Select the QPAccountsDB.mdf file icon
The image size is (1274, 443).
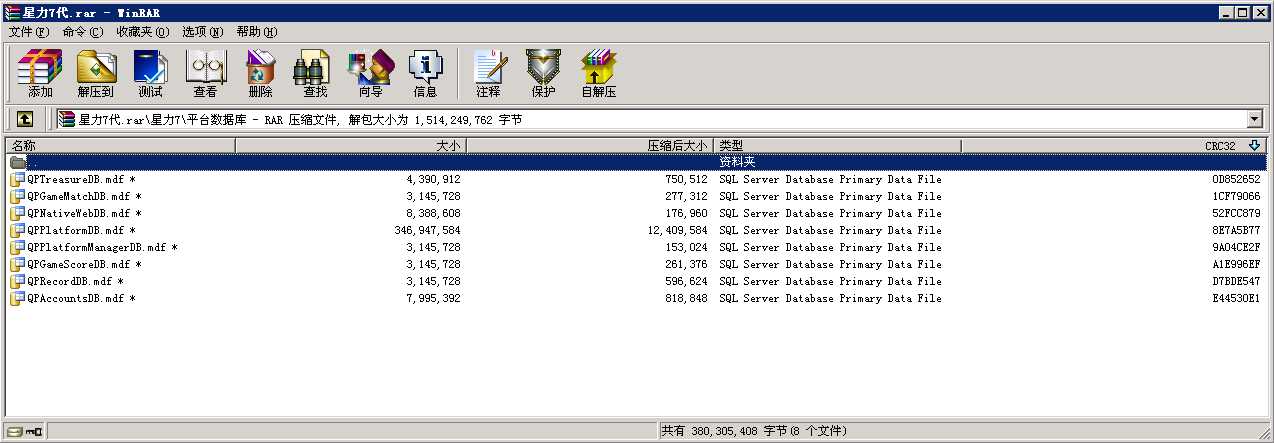(18, 298)
